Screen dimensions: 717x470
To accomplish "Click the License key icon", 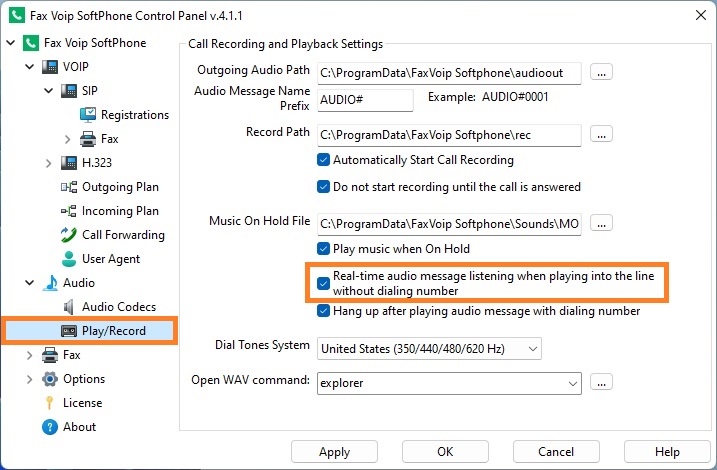I will (50, 403).
